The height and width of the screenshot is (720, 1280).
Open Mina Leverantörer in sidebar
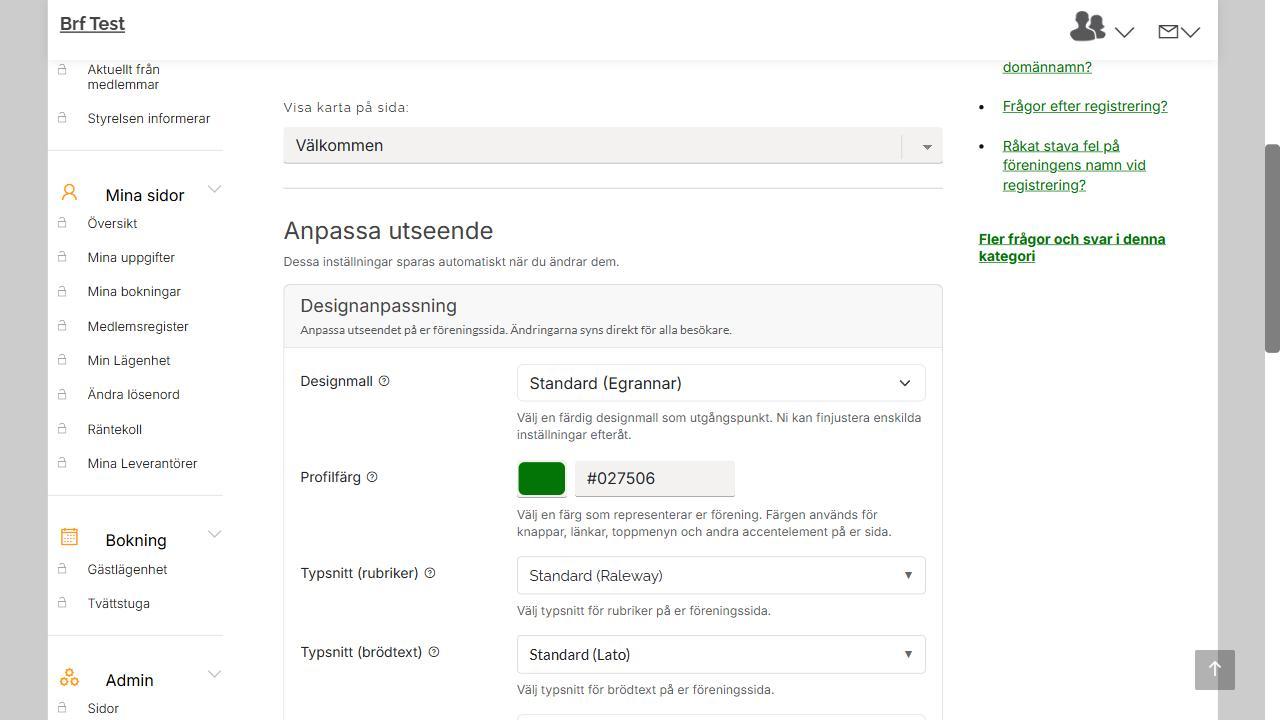point(142,463)
